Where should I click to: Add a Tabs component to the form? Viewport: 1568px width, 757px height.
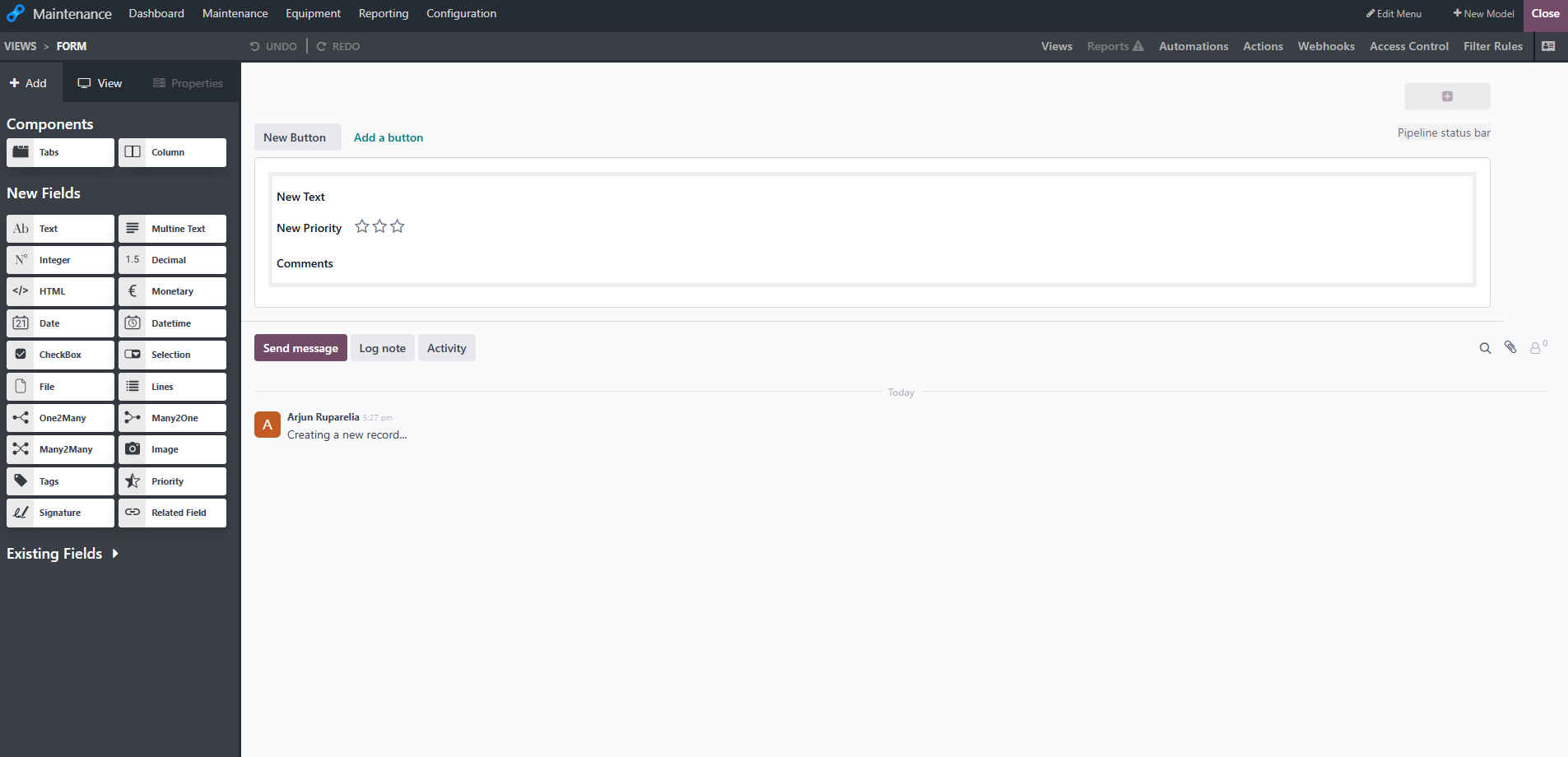point(60,152)
